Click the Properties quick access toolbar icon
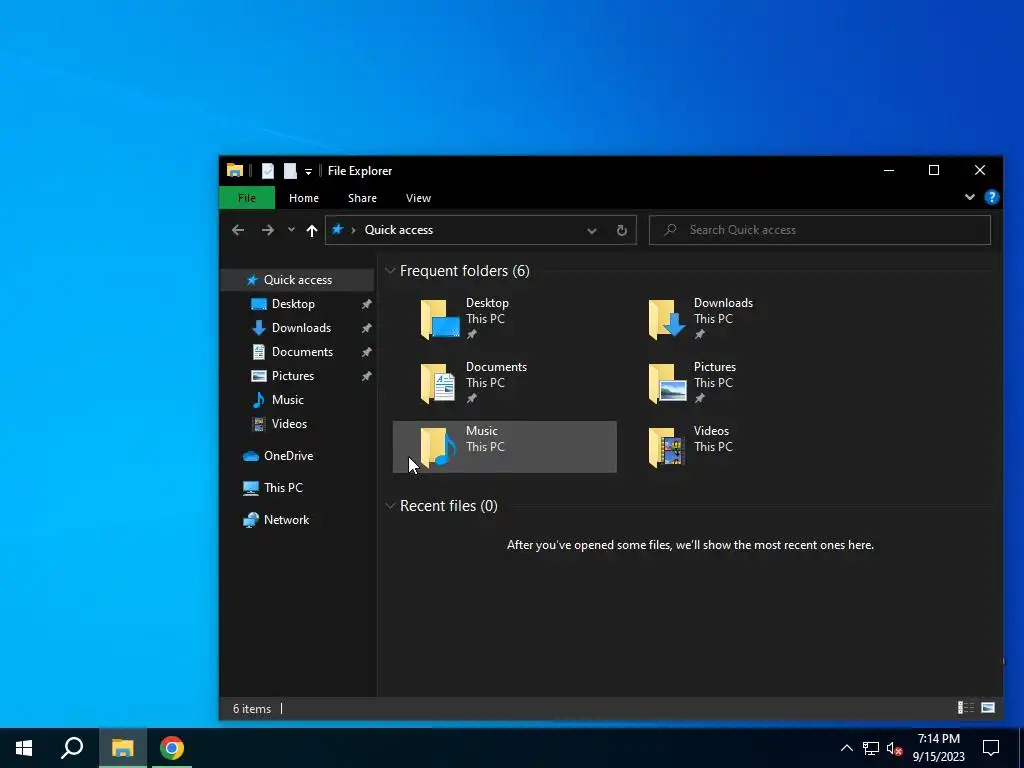Image resolution: width=1024 pixels, height=768 pixels. click(268, 171)
